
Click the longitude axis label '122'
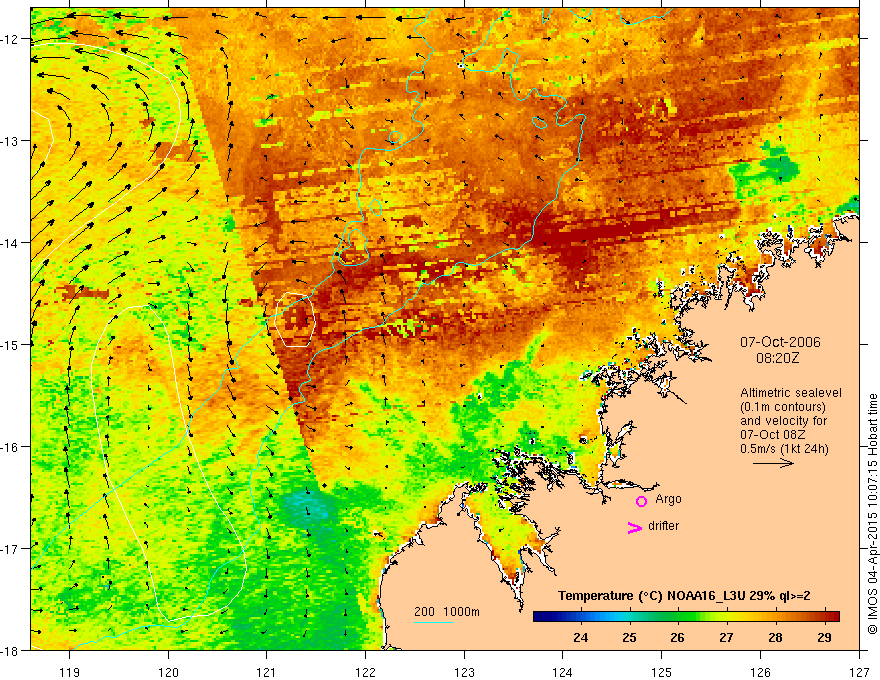(x=365, y=672)
